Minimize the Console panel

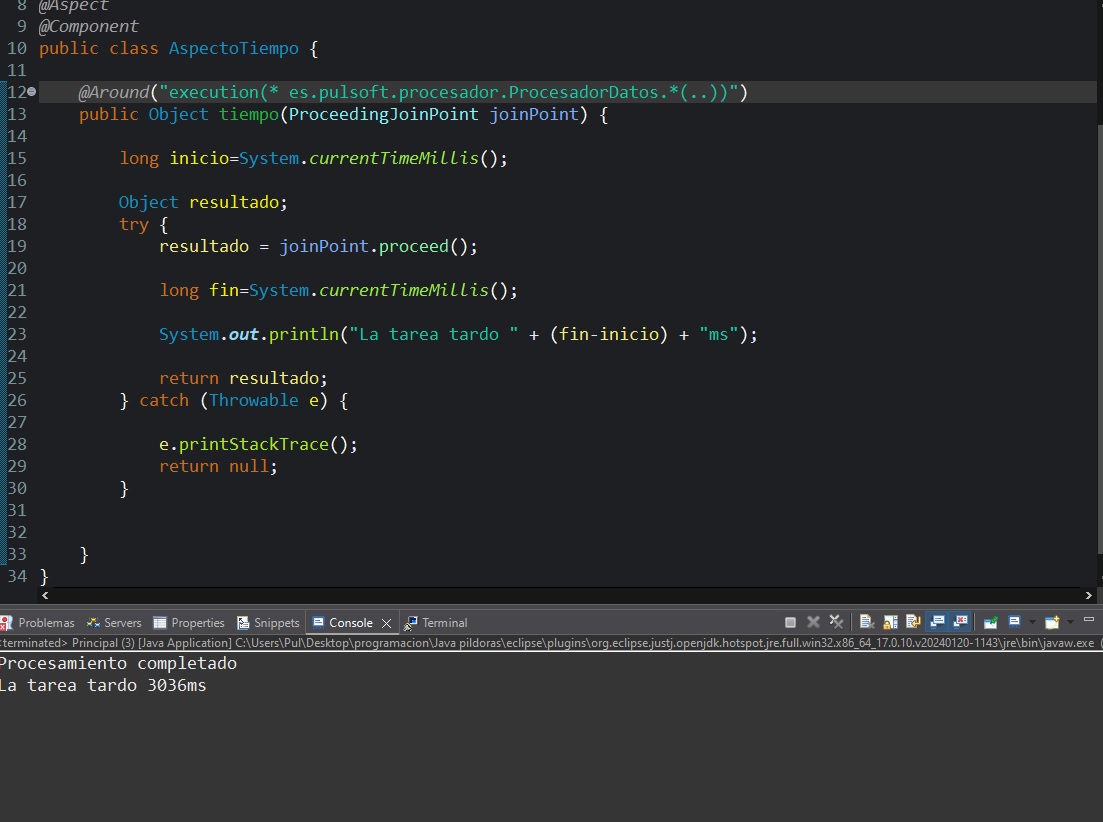click(1089, 620)
